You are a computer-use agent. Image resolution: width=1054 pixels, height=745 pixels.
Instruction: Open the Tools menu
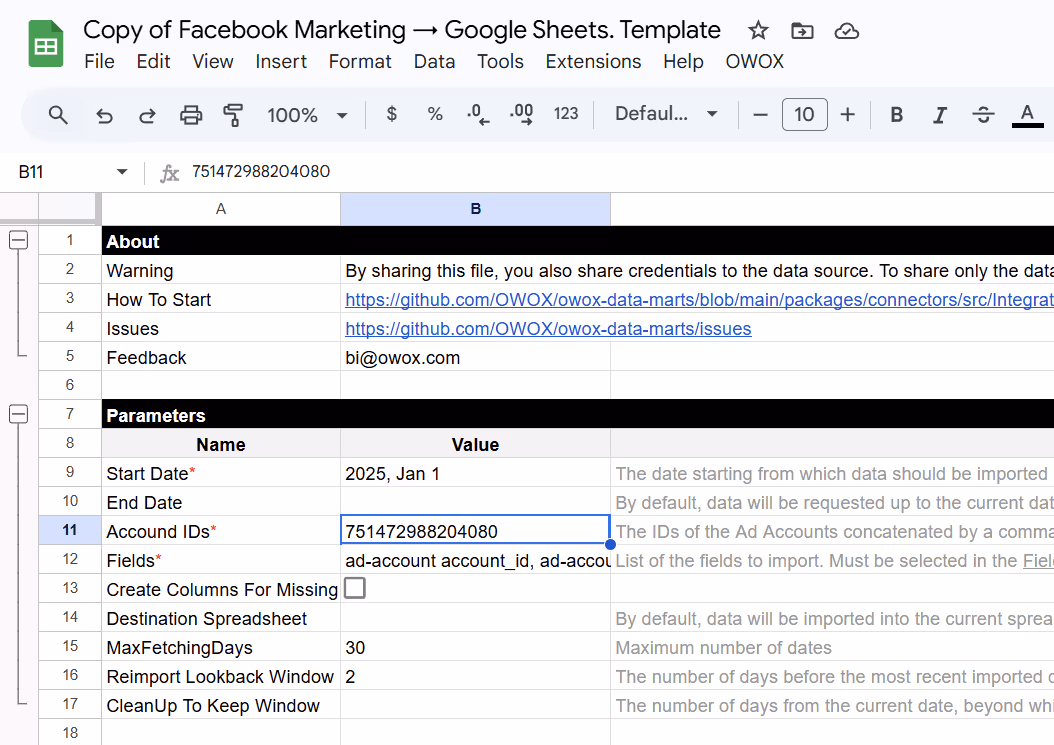[500, 61]
